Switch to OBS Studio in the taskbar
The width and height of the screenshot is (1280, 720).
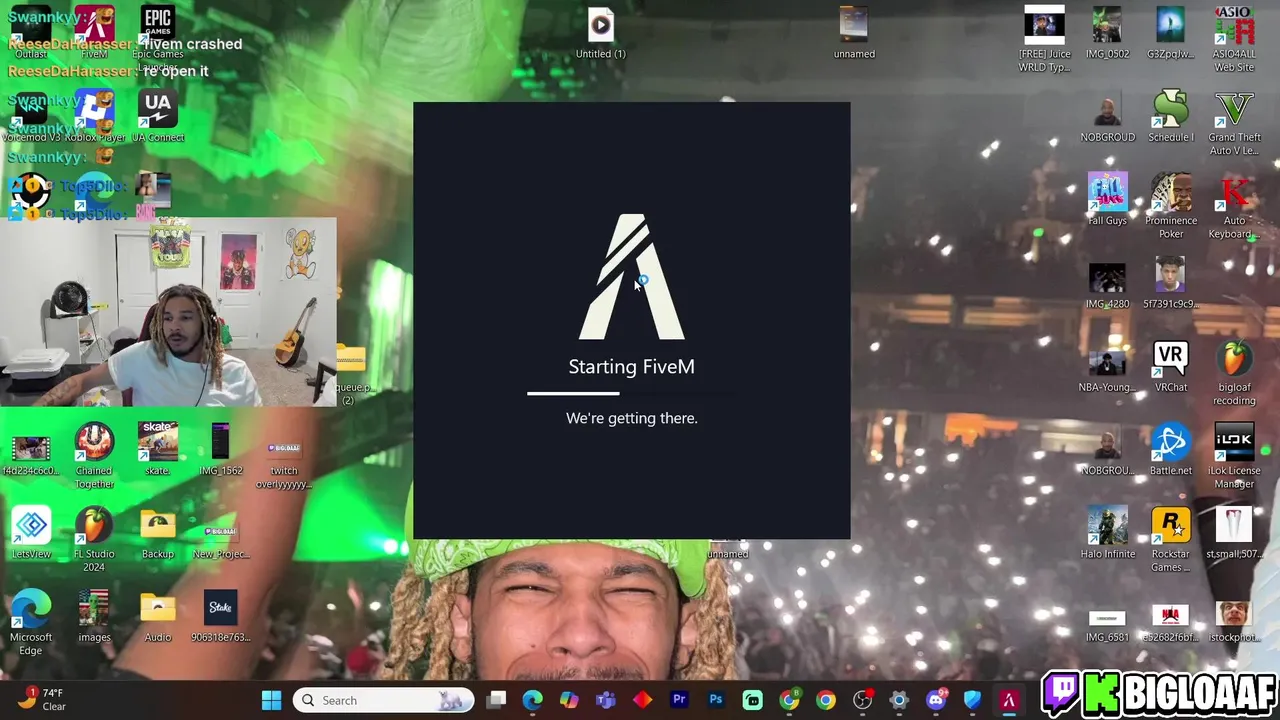click(862, 700)
